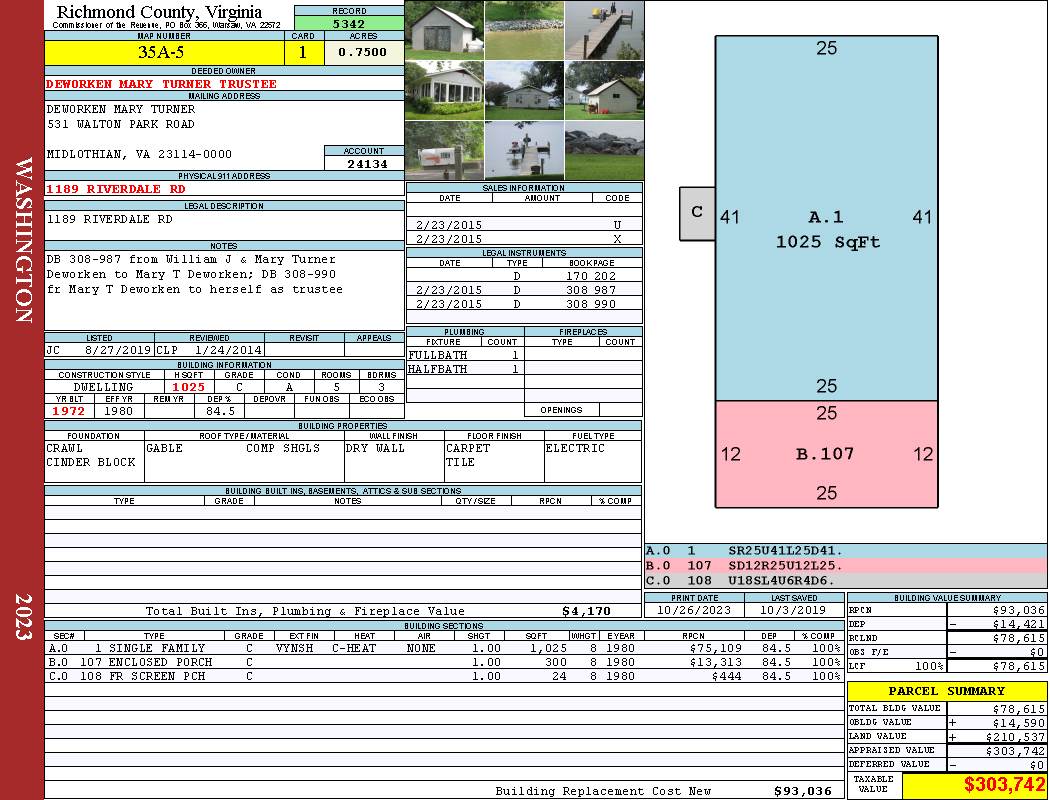Click floor finish CARPET
1050x800 pixels.
468,448
